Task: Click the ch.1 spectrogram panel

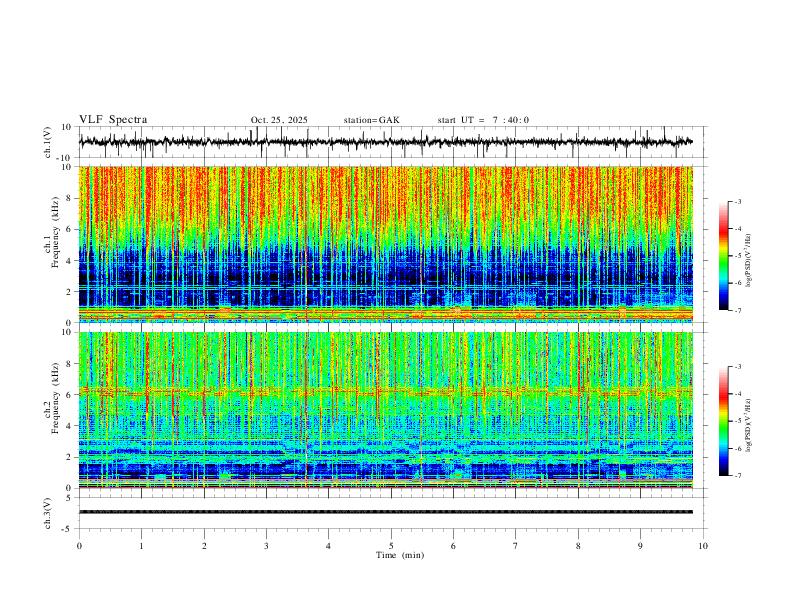Action: click(385, 244)
